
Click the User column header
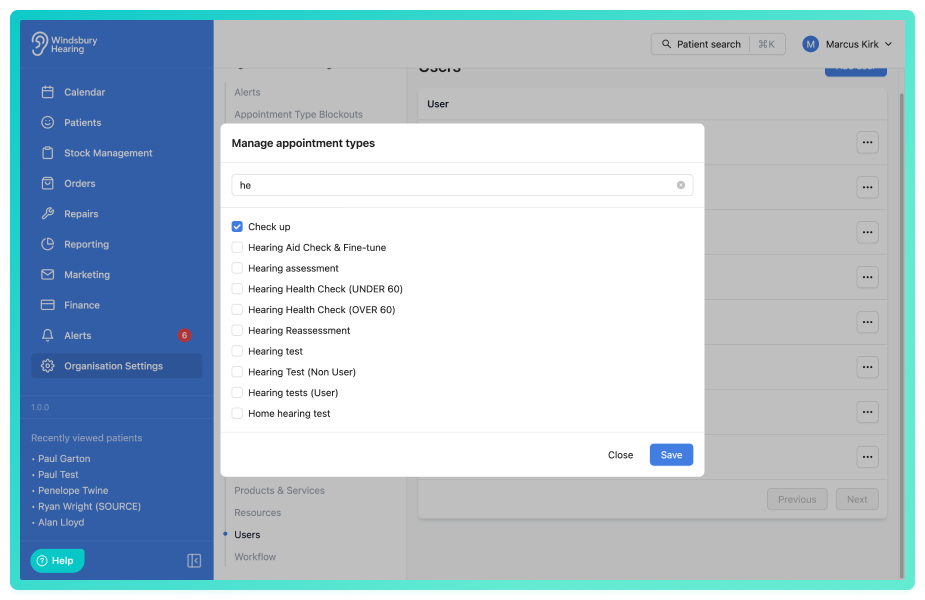pos(438,104)
